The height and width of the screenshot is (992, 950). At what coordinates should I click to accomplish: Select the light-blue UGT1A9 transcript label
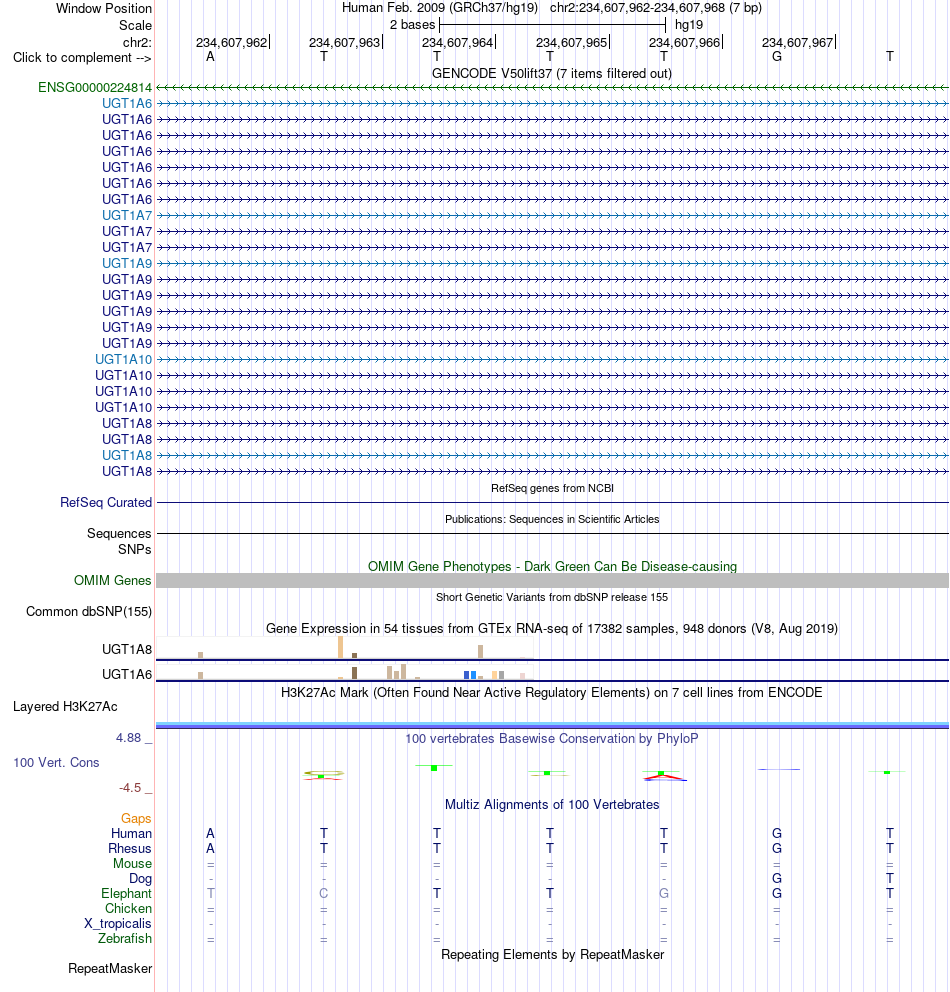click(127, 263)
